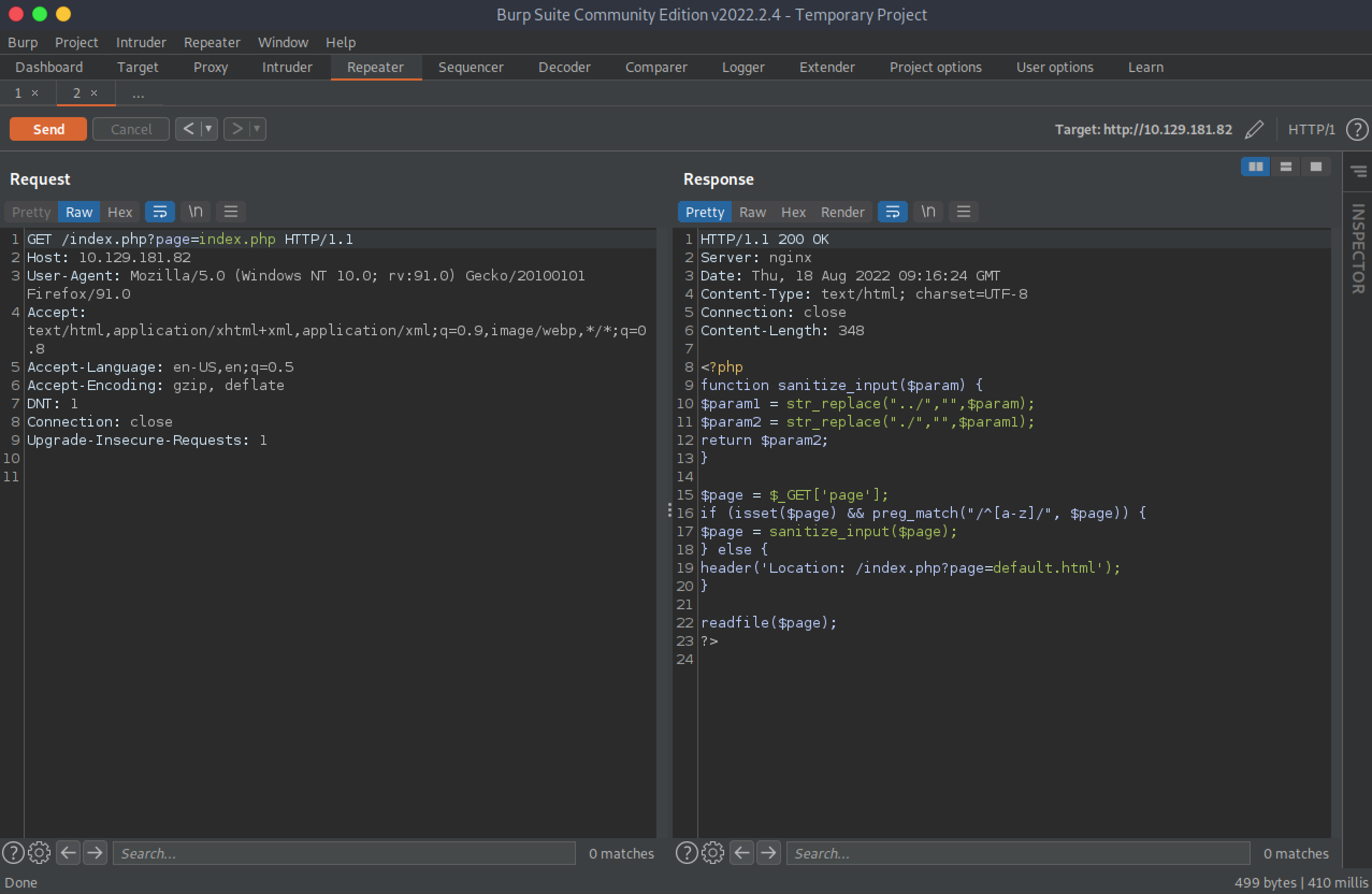Open the Learn tab
The width and height of the screenshot is (1372, 894).
point(1145,67)
